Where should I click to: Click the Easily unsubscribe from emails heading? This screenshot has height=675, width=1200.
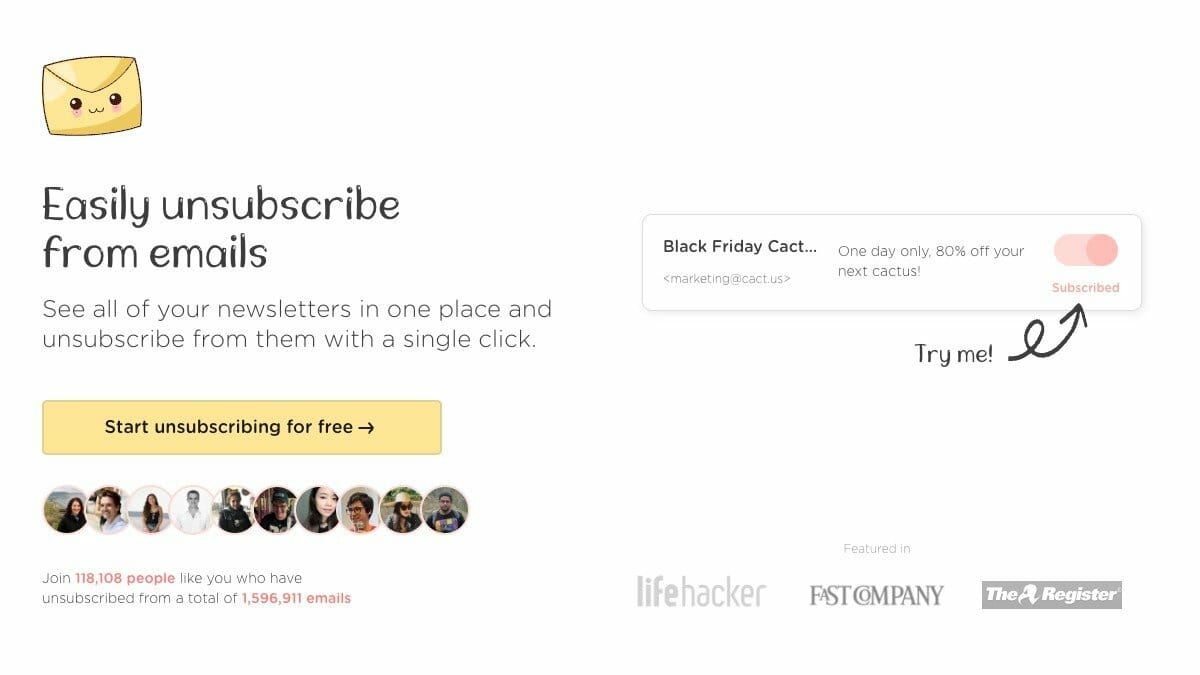point(221,229)
